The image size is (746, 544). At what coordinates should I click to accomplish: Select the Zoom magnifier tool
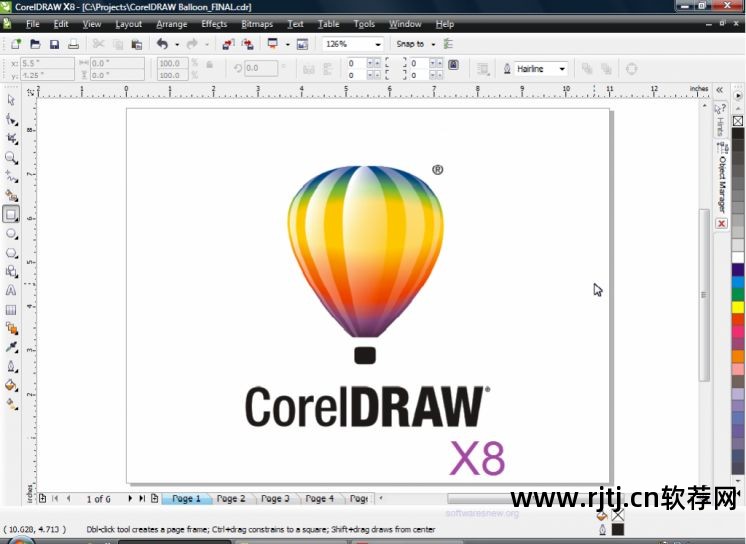pos(11,157)
